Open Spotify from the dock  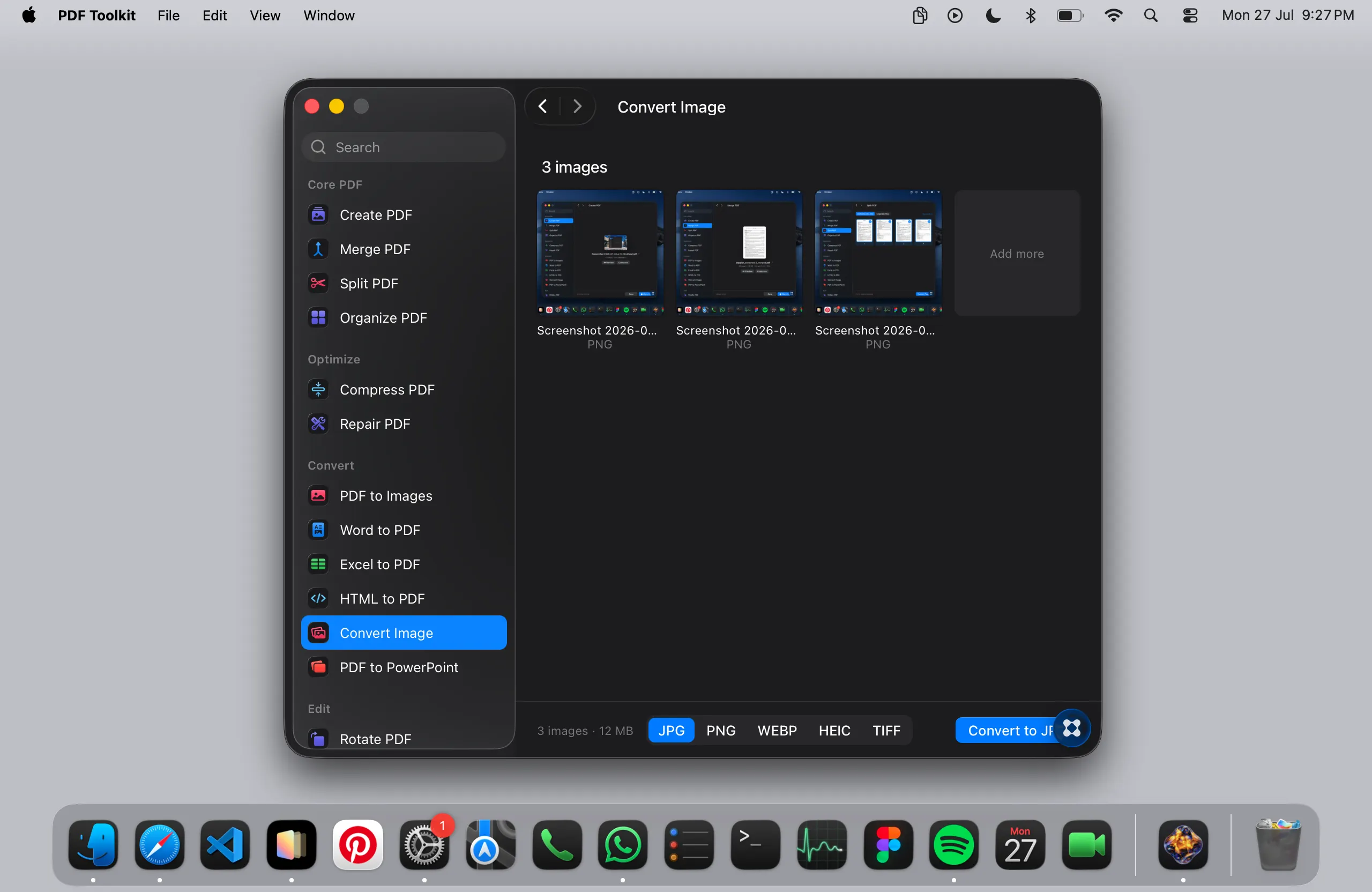tap(954, 845)
